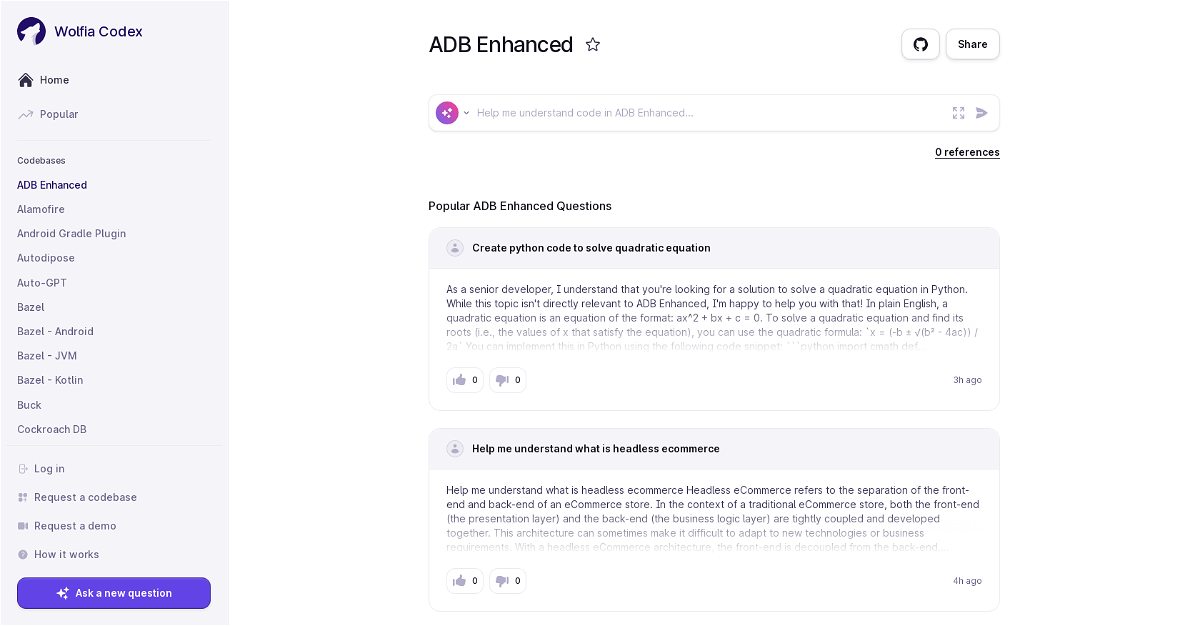Click Ask a new question button
The width and height of the screenshot is (1200, 626).
(x=114, y=593)
